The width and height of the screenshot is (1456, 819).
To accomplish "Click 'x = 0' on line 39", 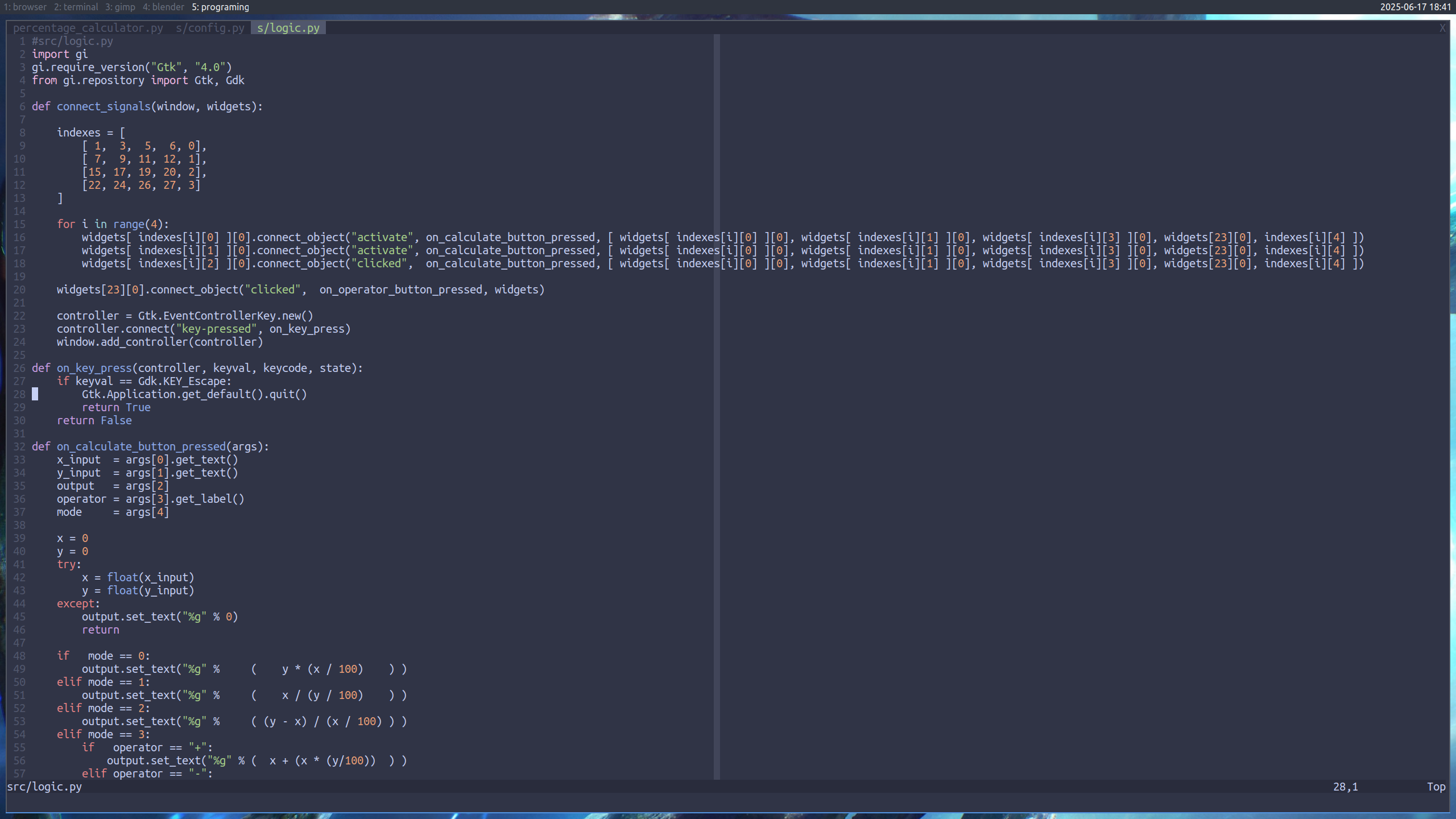I will coord(72,538).
